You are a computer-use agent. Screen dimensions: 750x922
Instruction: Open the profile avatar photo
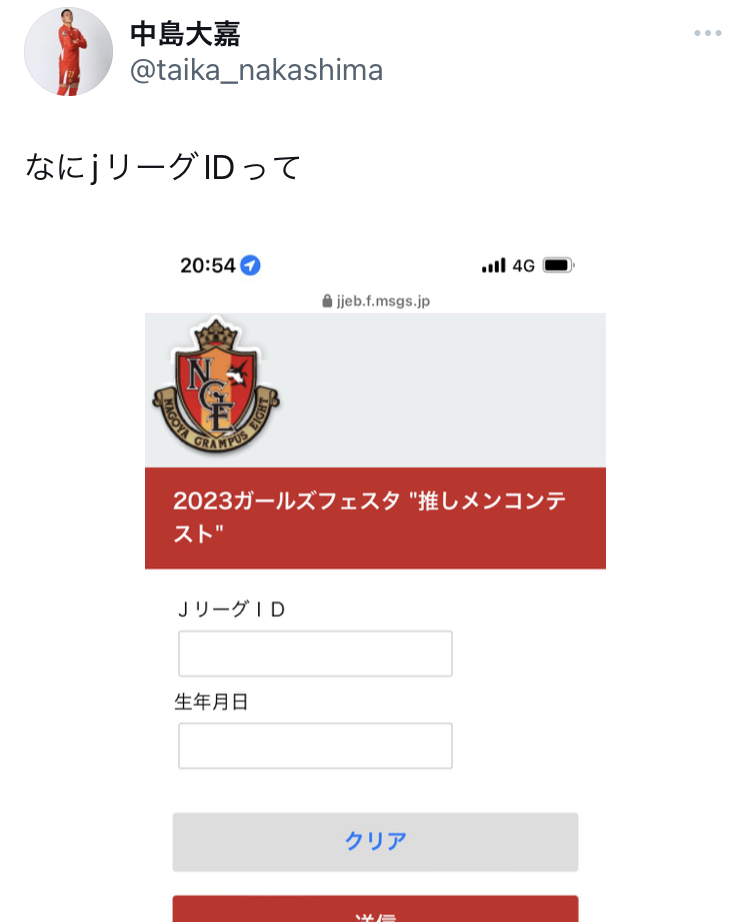point(68,52)
